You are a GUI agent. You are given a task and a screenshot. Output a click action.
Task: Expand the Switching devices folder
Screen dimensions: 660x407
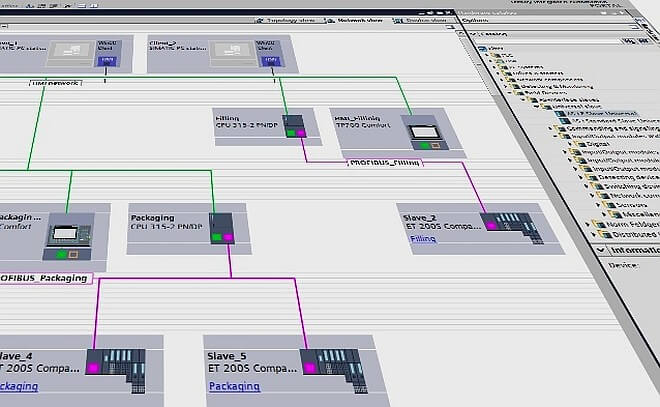point(586,186)
